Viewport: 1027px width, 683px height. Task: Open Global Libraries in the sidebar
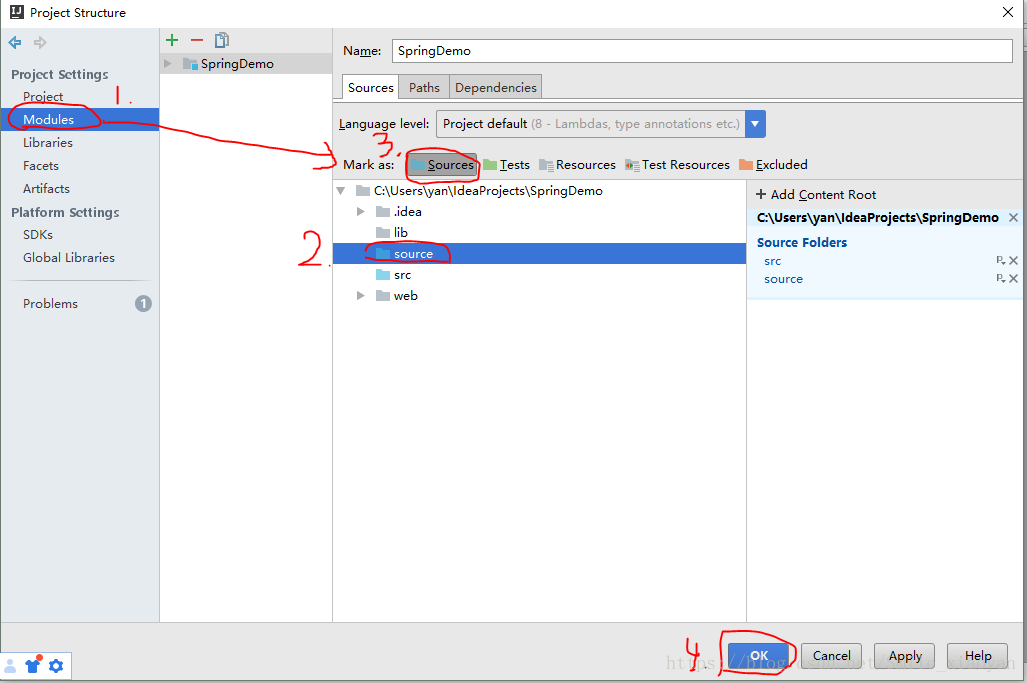tap(69, 257)
